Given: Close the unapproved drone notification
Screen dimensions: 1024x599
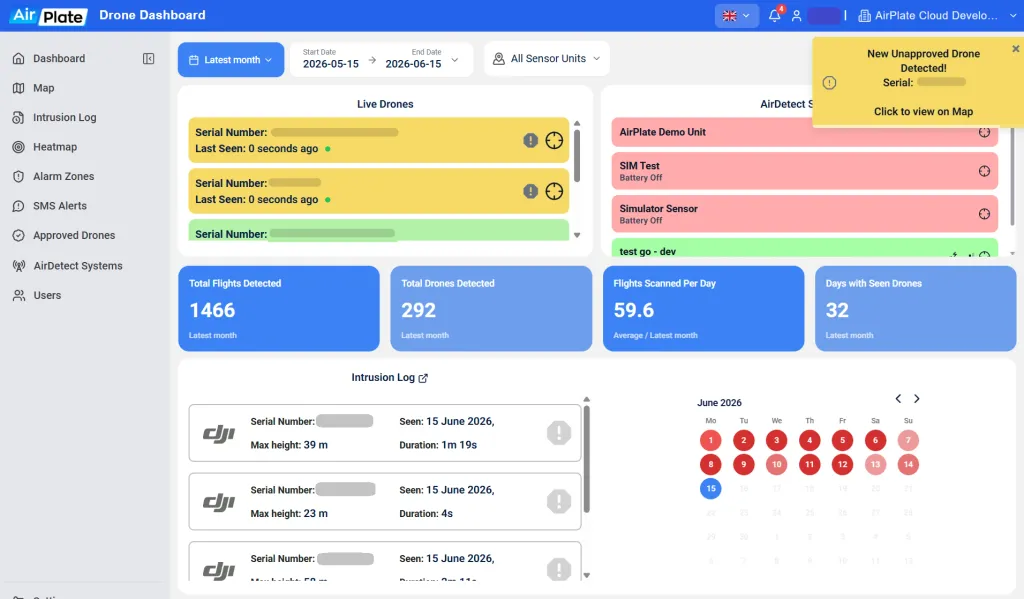Looking at the screenshot, I should [x=1016, y=48].
